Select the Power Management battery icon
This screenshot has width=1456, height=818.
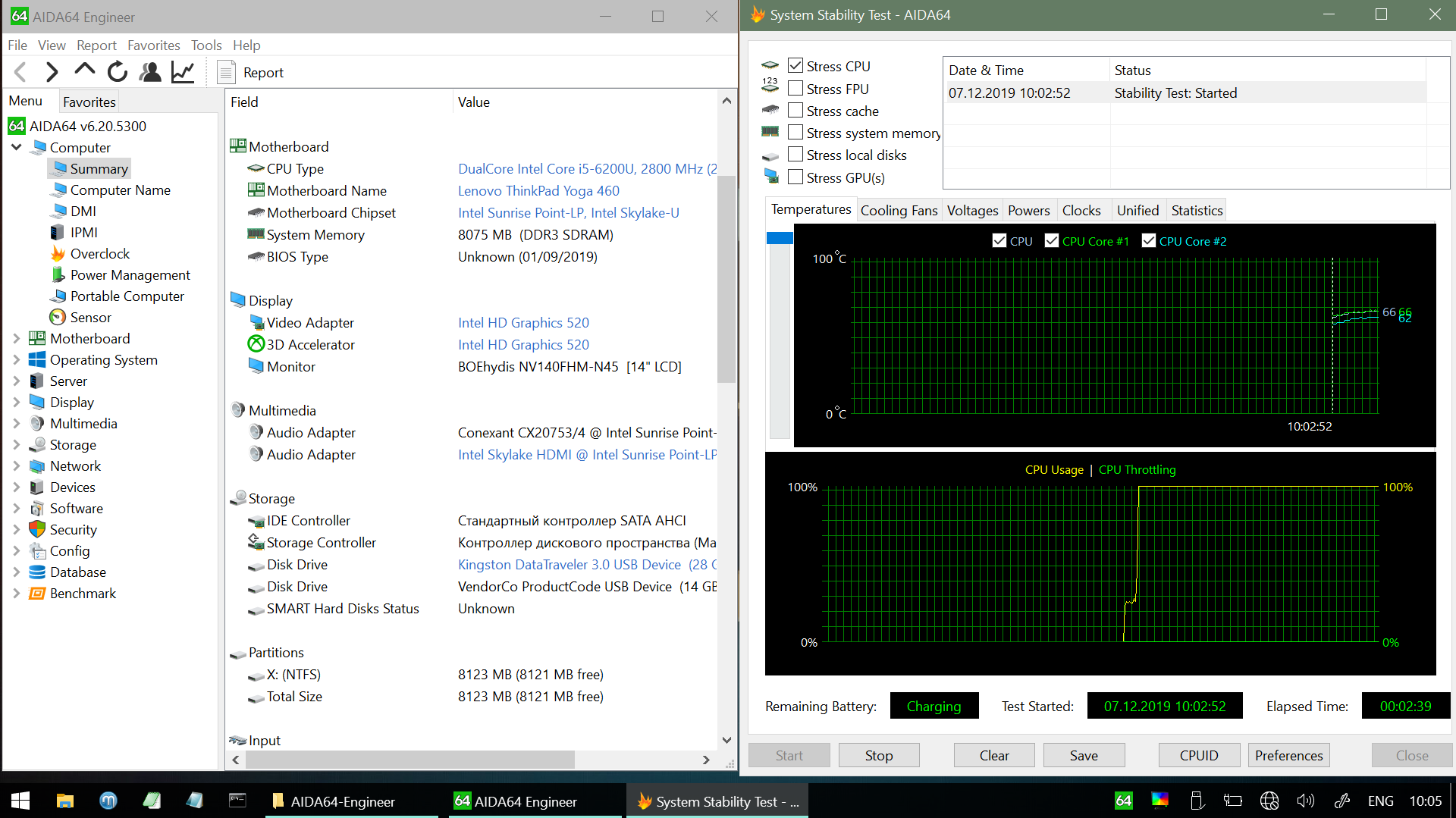(x=58, y=274)
